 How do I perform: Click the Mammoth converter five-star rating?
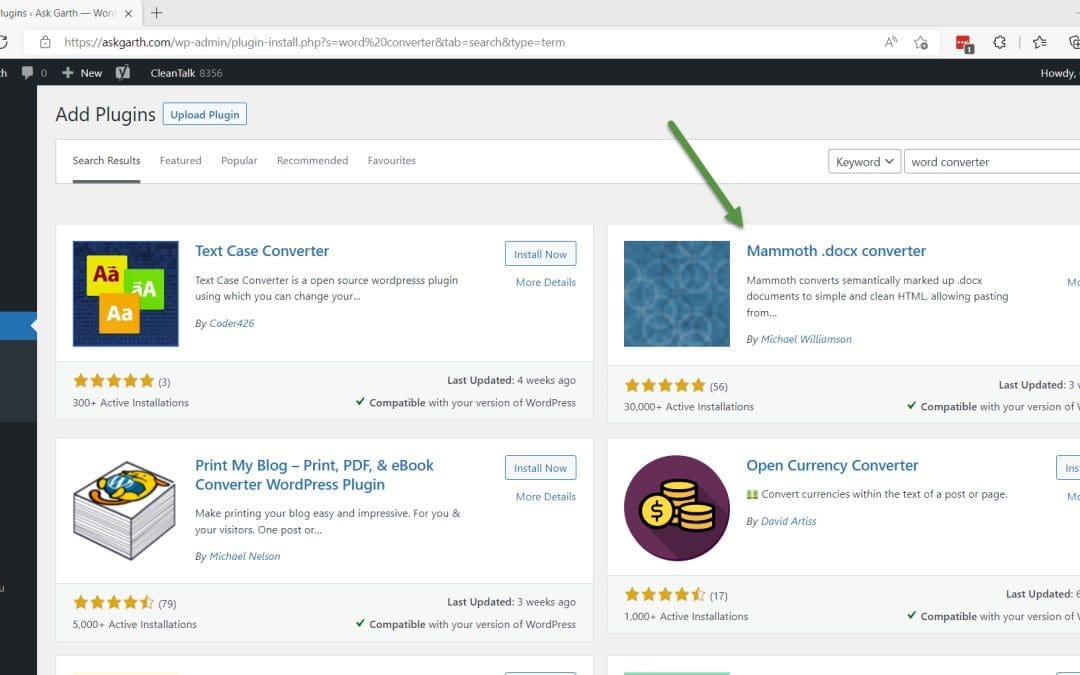coord(665,385)
